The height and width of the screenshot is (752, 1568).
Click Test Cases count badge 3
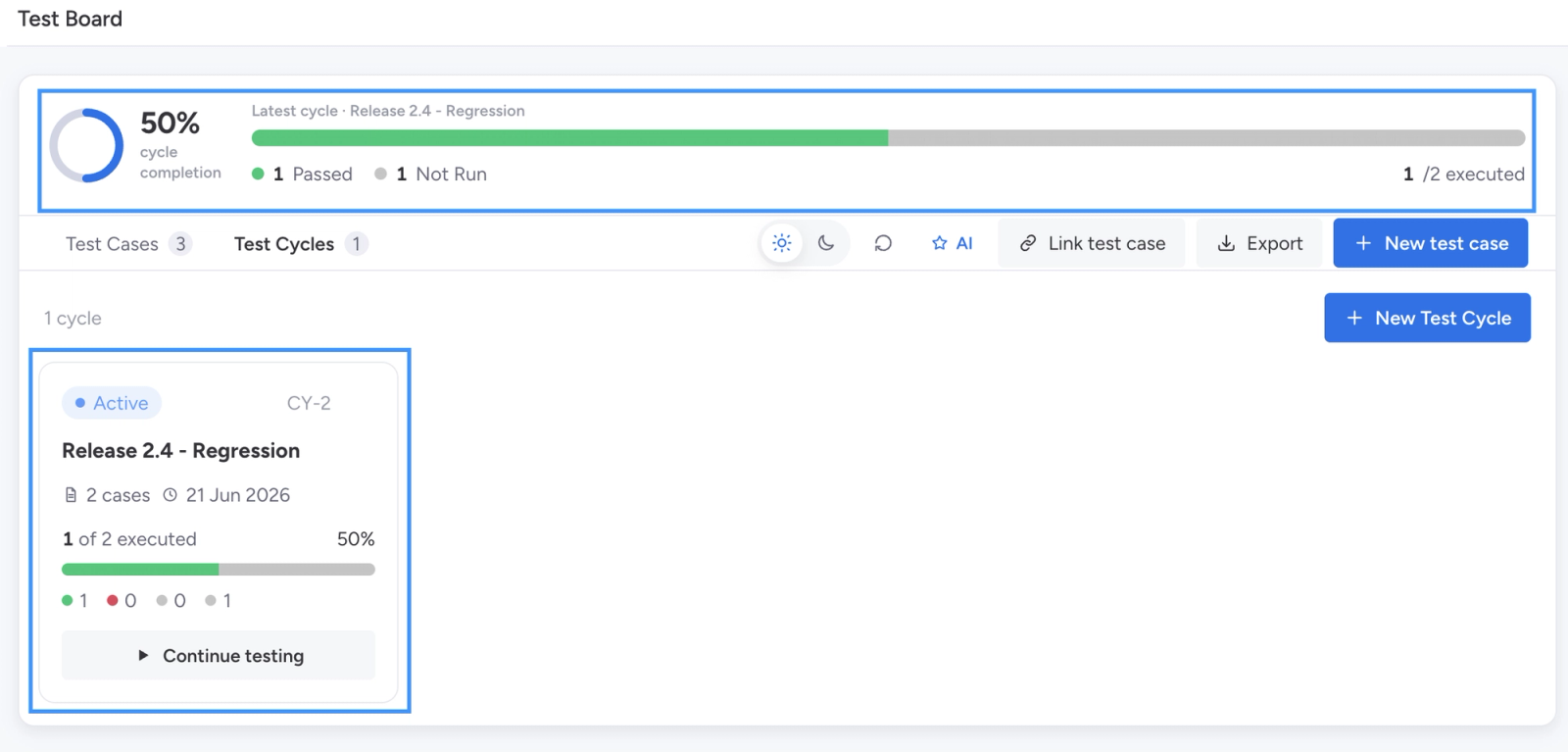pyautogui.click(x=180, y=244)
